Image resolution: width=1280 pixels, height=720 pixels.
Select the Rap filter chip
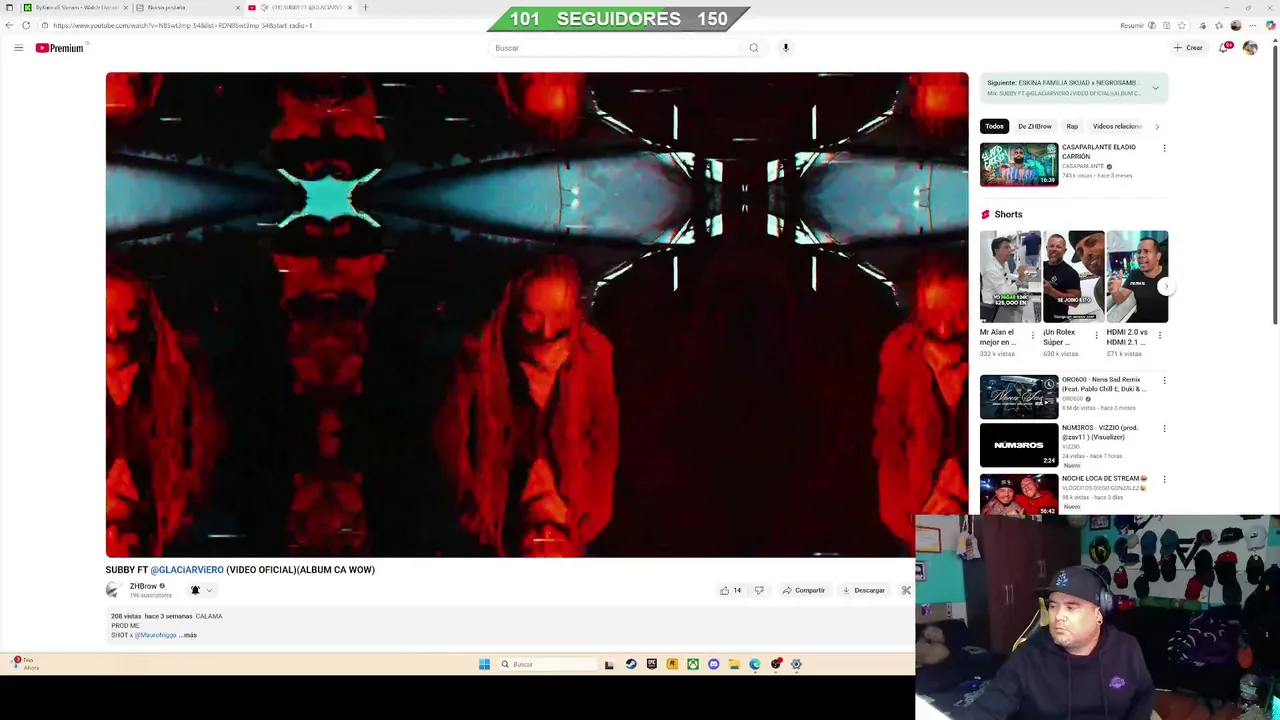1072,126
